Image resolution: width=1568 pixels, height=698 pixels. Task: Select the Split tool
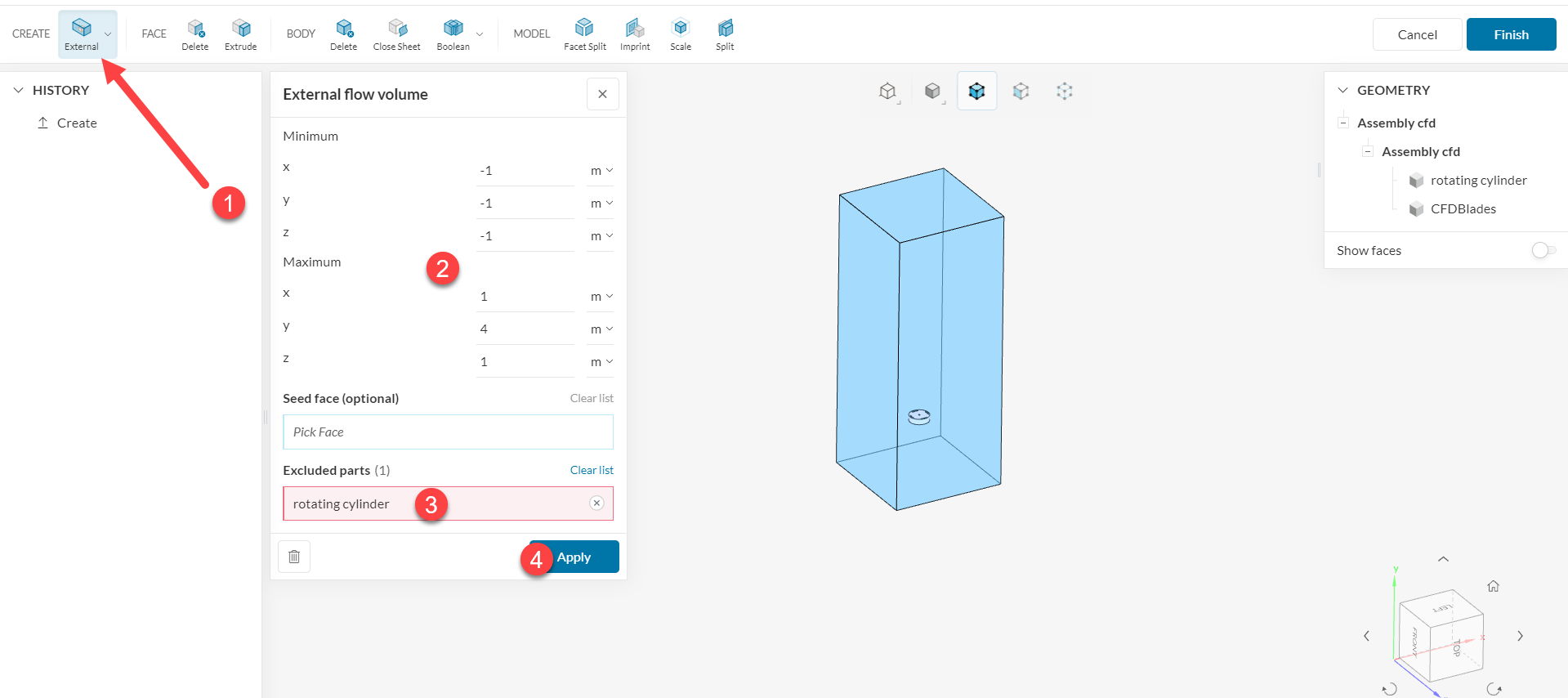coord(725,34)
